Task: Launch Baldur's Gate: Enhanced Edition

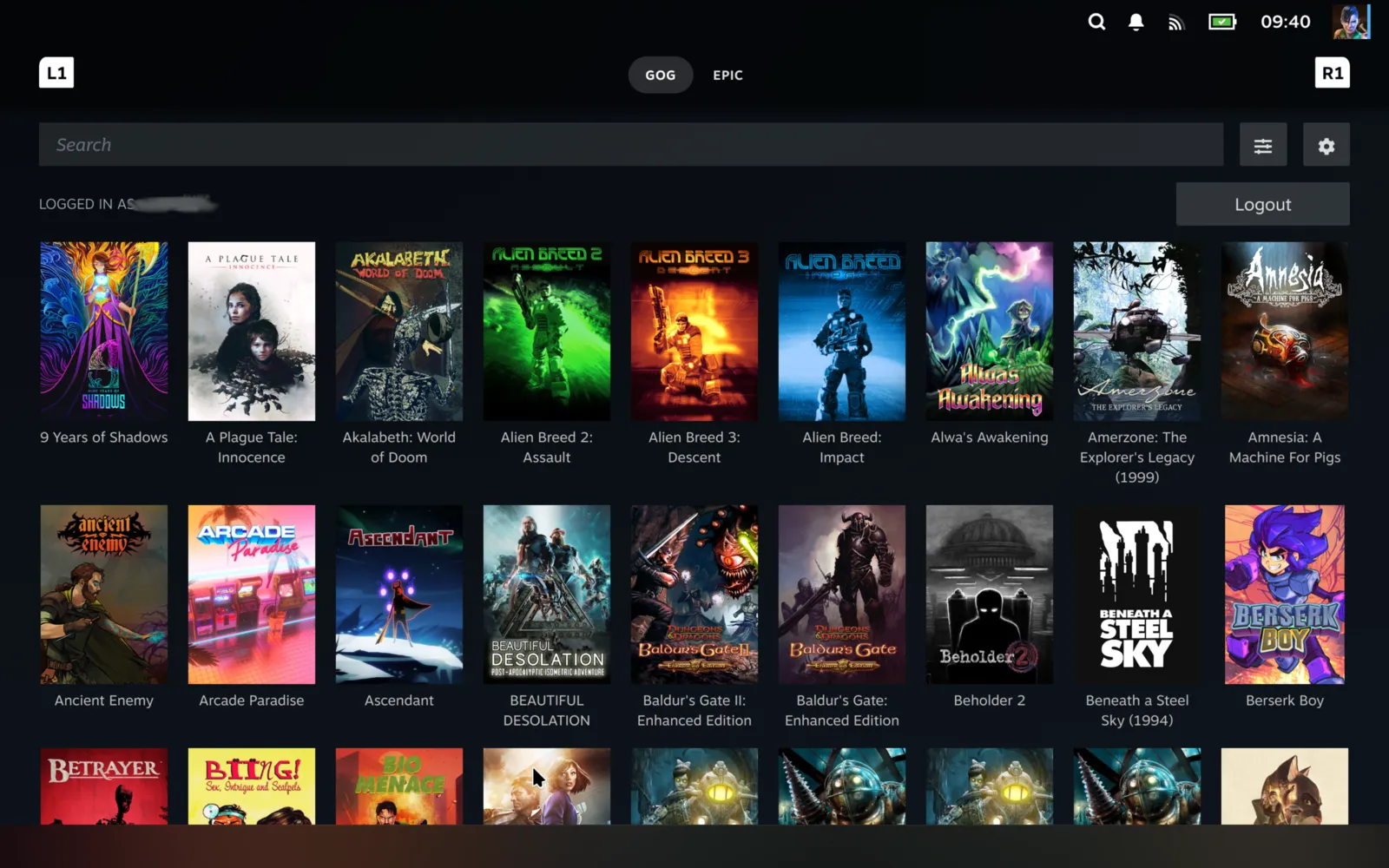Action: click(x=841, y=595)
